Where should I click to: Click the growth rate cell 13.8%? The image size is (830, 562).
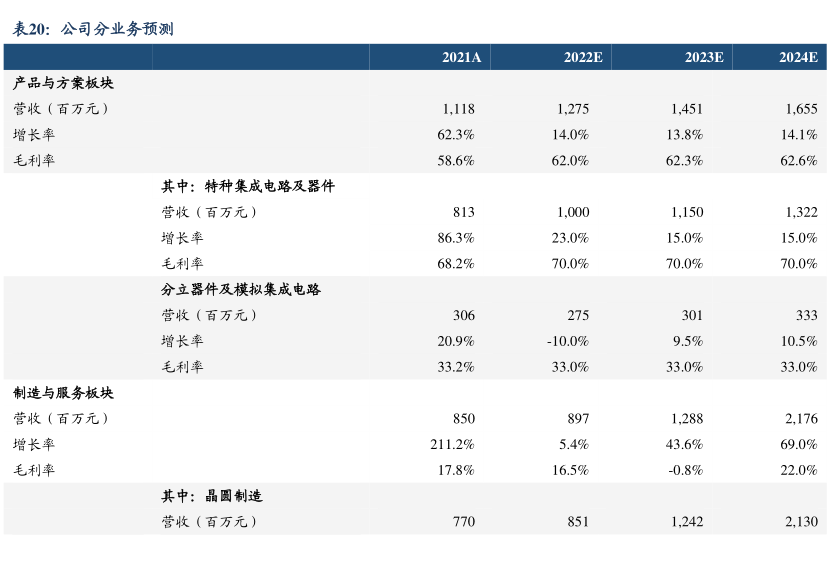684,135
